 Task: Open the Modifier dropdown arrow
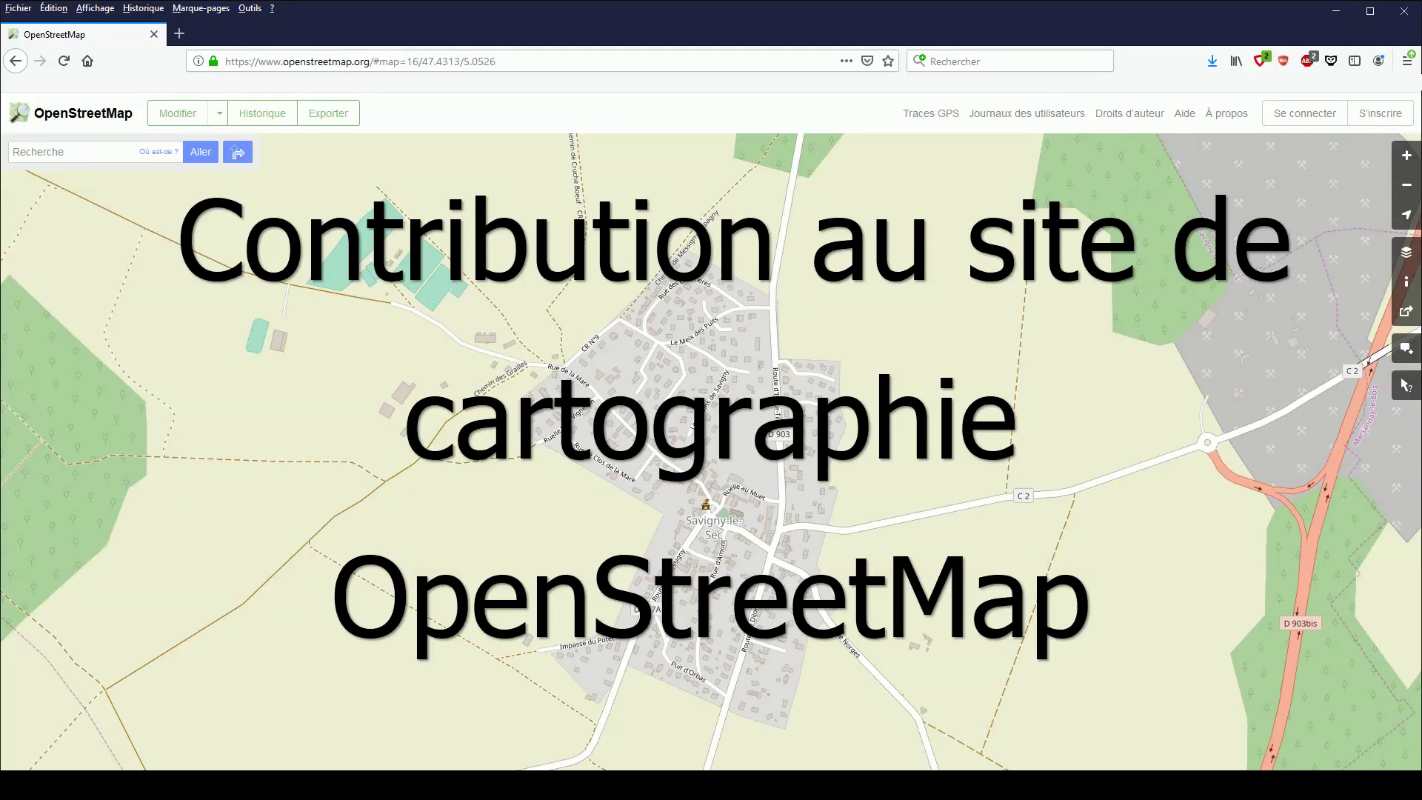220,113
